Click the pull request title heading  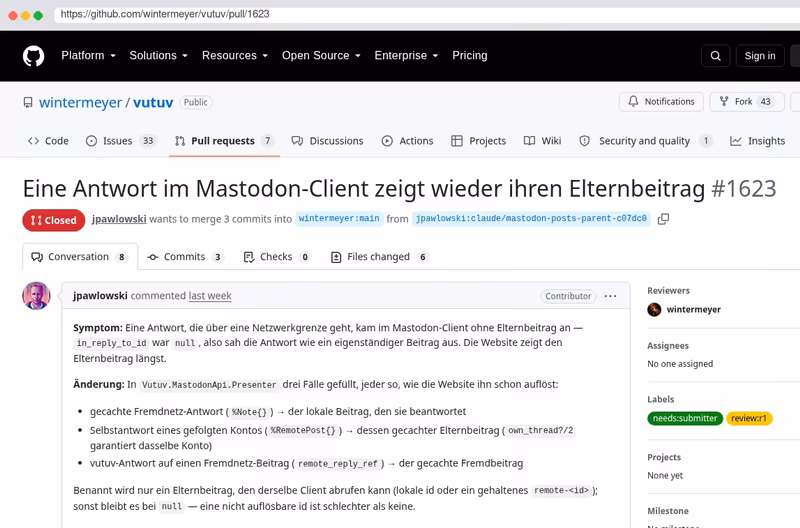click(364, 189)
